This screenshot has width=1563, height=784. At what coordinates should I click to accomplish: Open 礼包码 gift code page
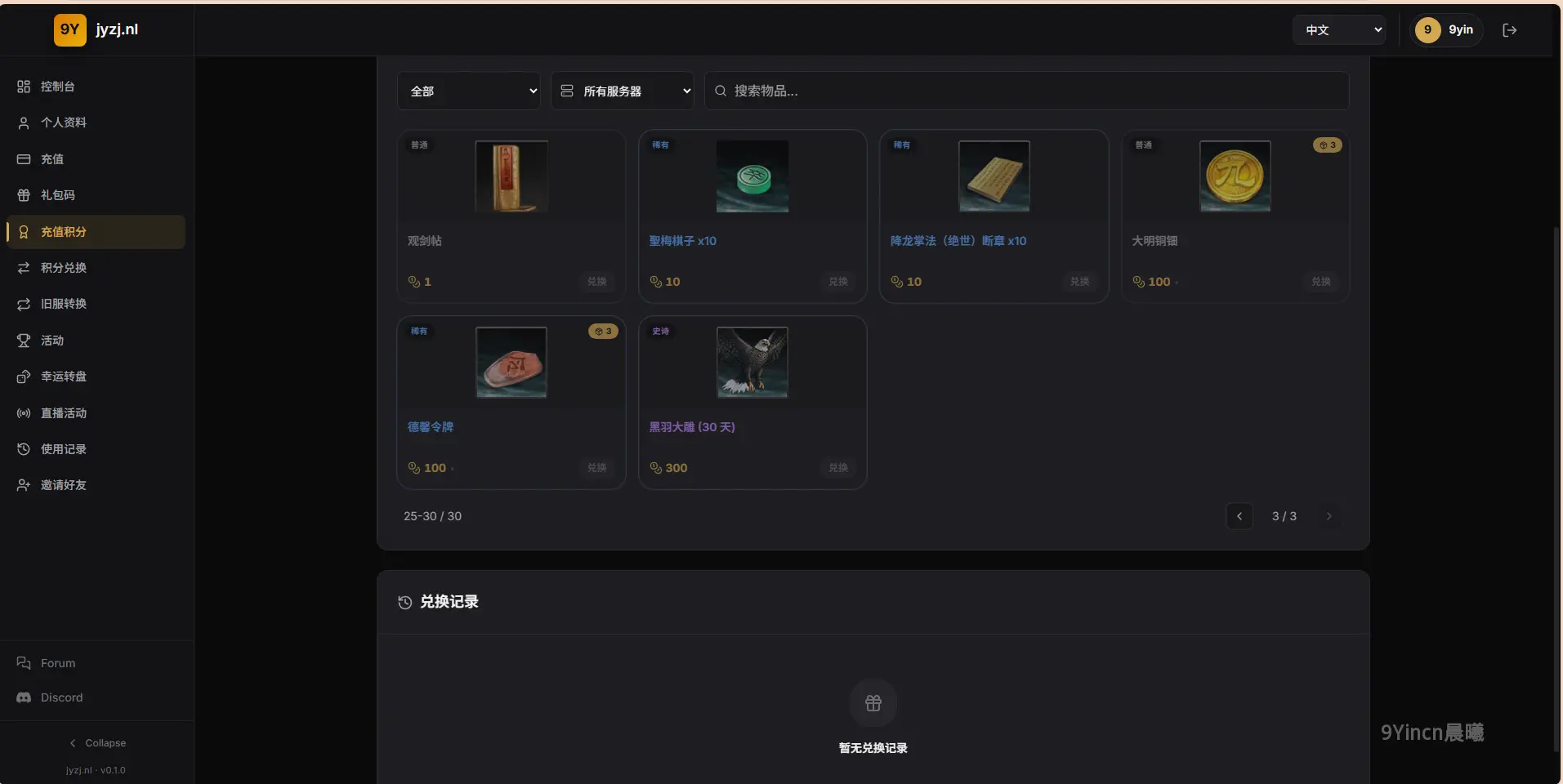click(x=96, y=195)
